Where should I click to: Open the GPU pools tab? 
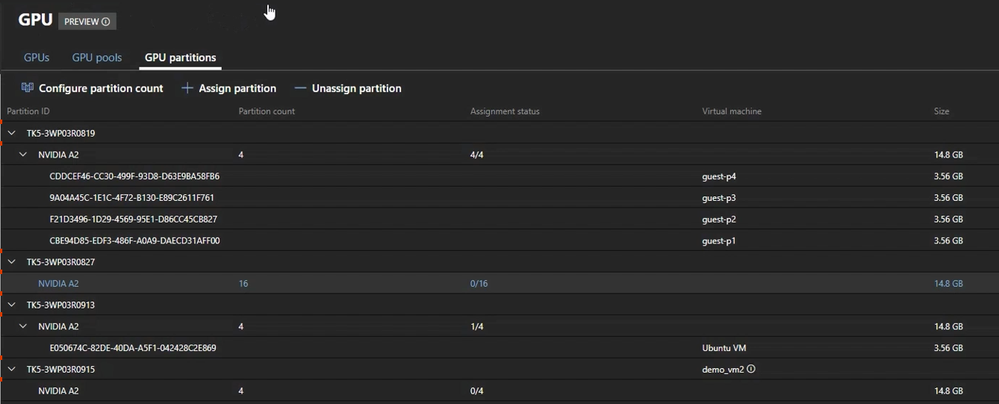[x=97, y=57]
